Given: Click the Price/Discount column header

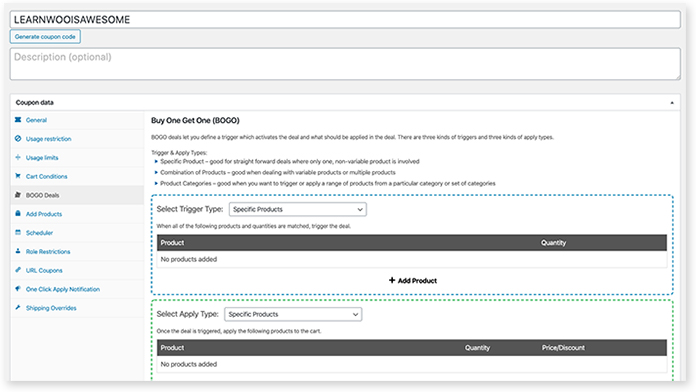Looking at the screenshot, I should tap(563, 348).
